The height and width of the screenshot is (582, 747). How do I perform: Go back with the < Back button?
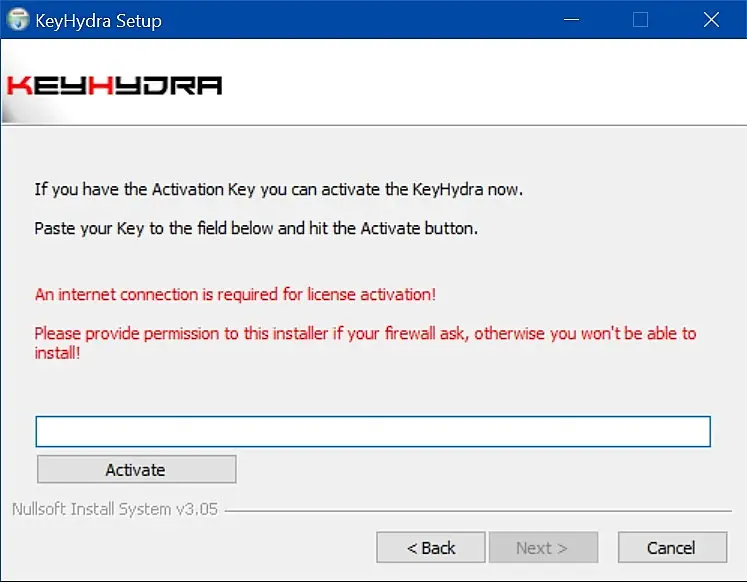(x=431, y=548)
